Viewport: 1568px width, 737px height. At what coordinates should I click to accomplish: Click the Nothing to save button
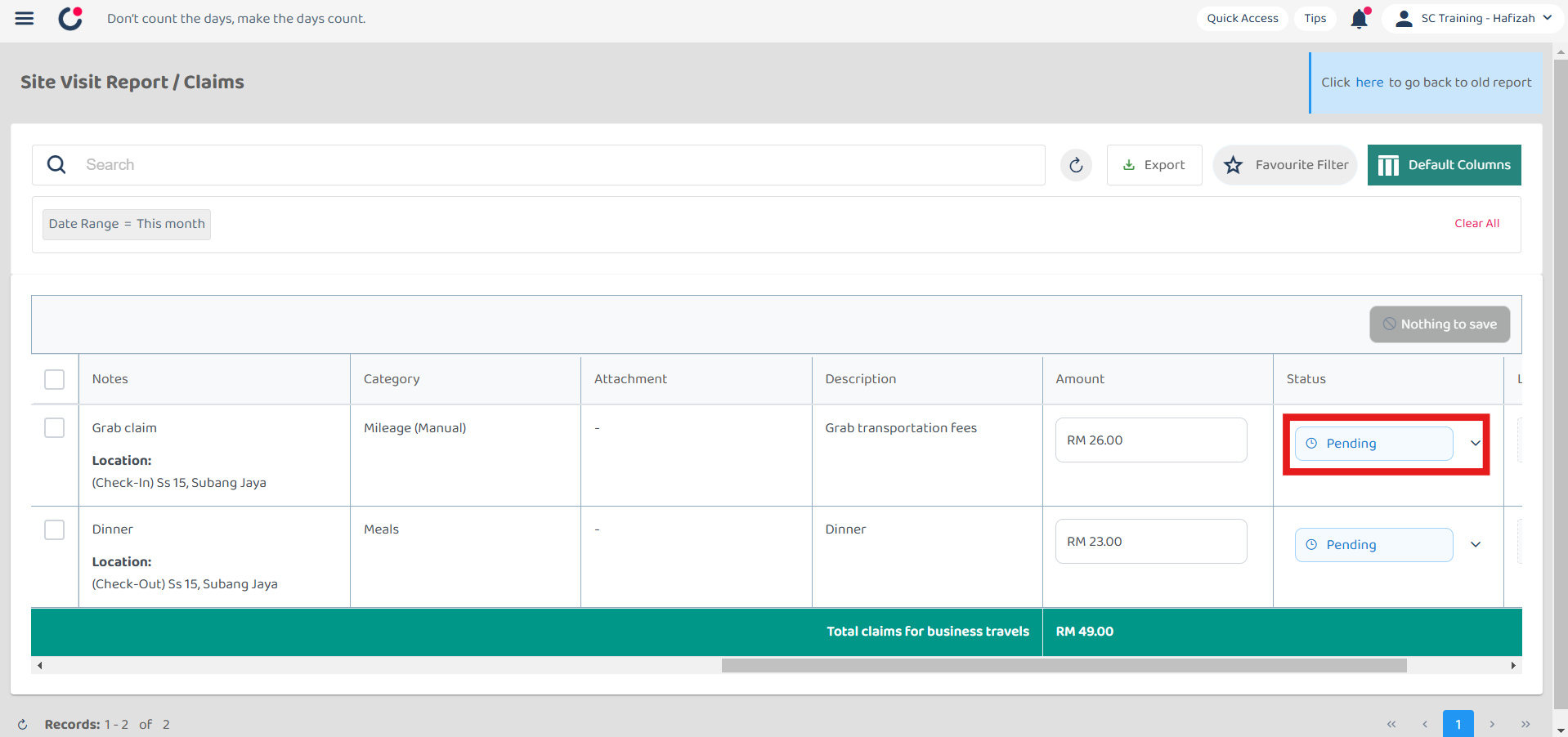pos(1440,324)
